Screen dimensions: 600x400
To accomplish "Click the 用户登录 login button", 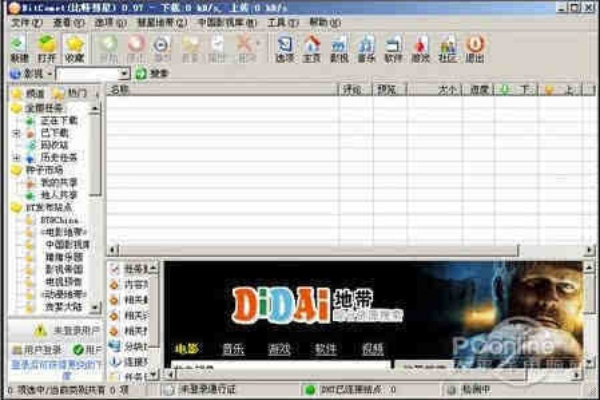I will (x=37, y=350).
